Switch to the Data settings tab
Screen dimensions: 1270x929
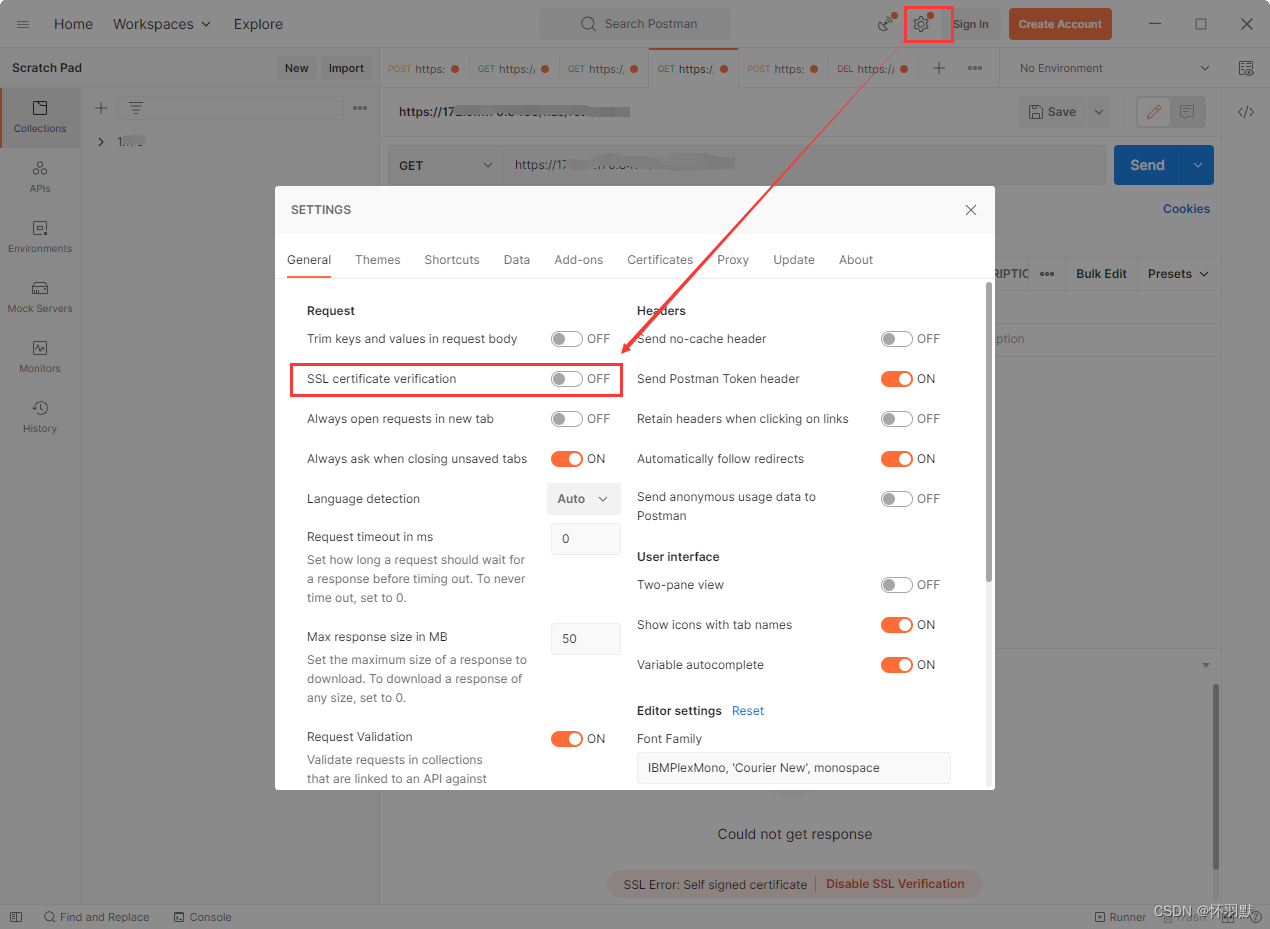[x=517, y=260]
